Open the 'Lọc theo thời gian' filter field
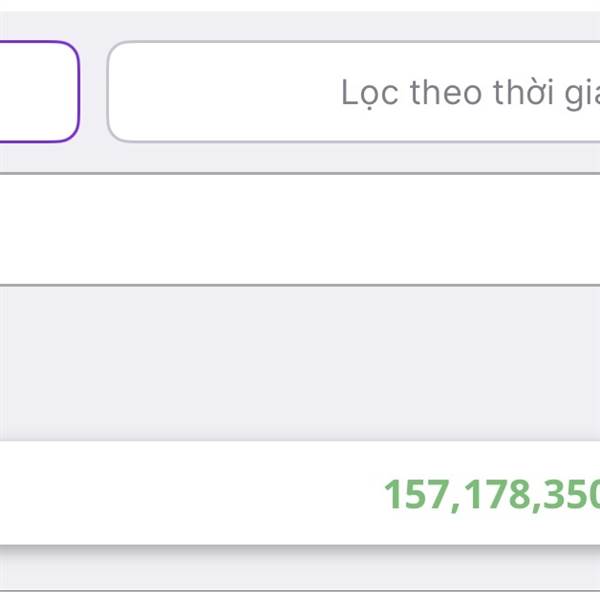 354,92
